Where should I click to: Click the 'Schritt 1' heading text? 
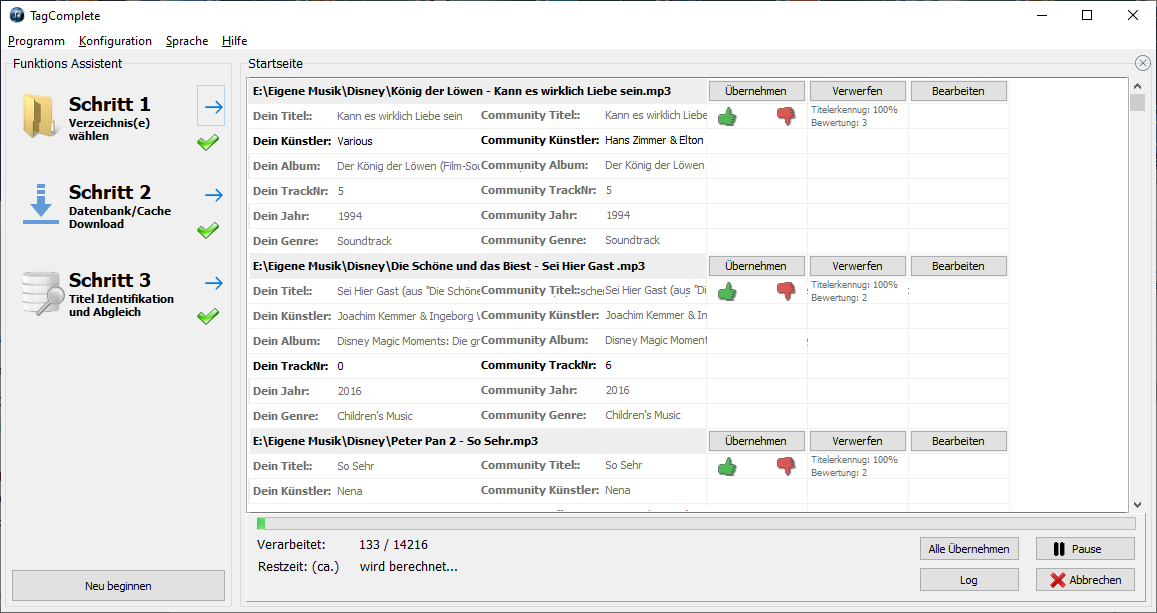point(109,104)
